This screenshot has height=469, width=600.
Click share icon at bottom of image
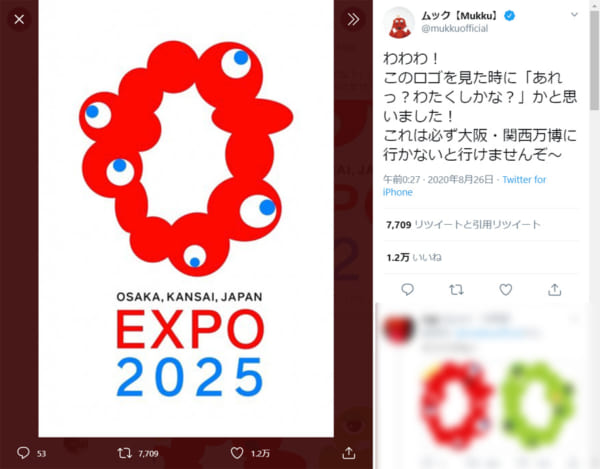click(x=349, y=453)
